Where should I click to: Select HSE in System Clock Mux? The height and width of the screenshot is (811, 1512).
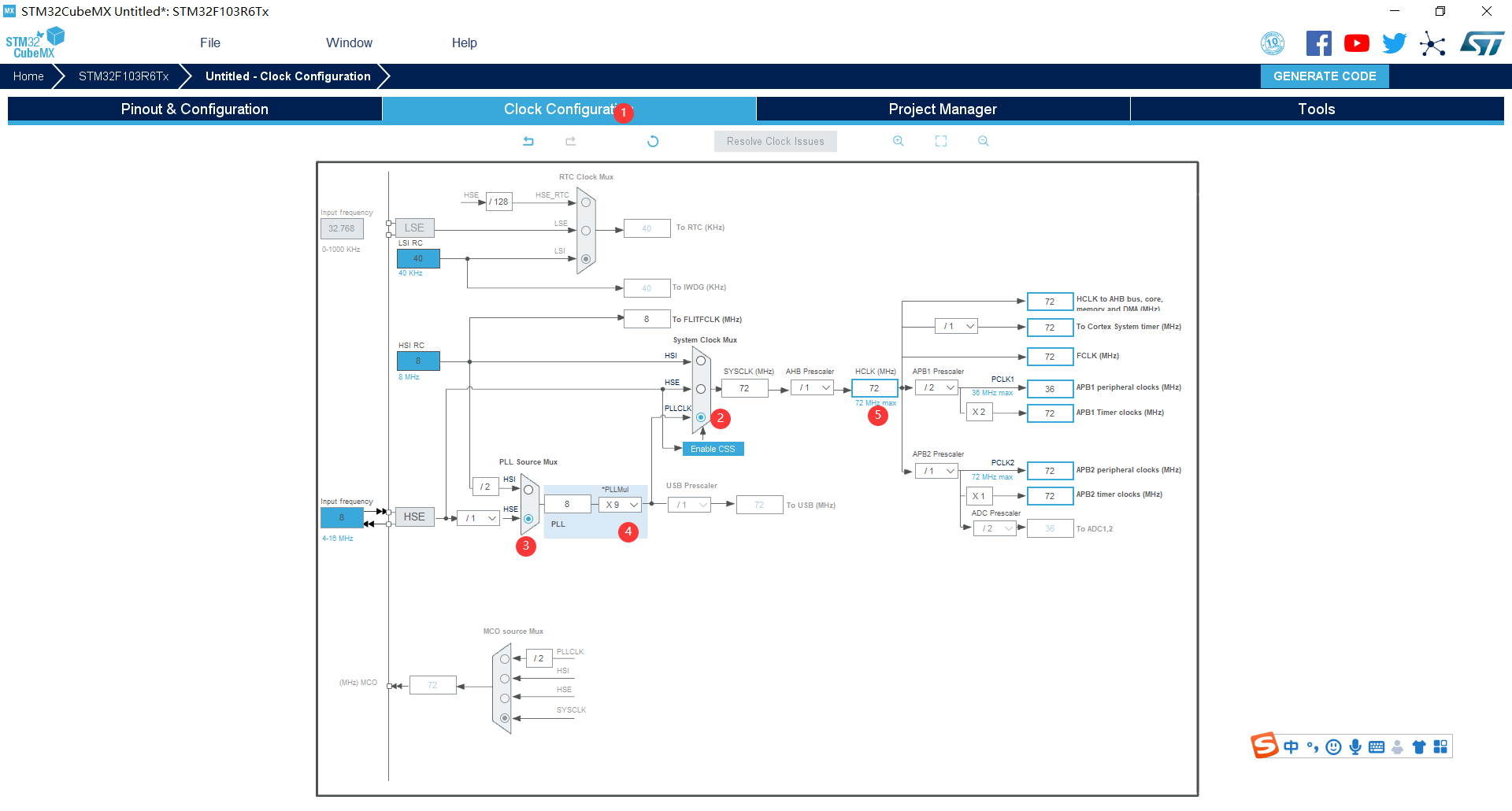click(701, 389)
